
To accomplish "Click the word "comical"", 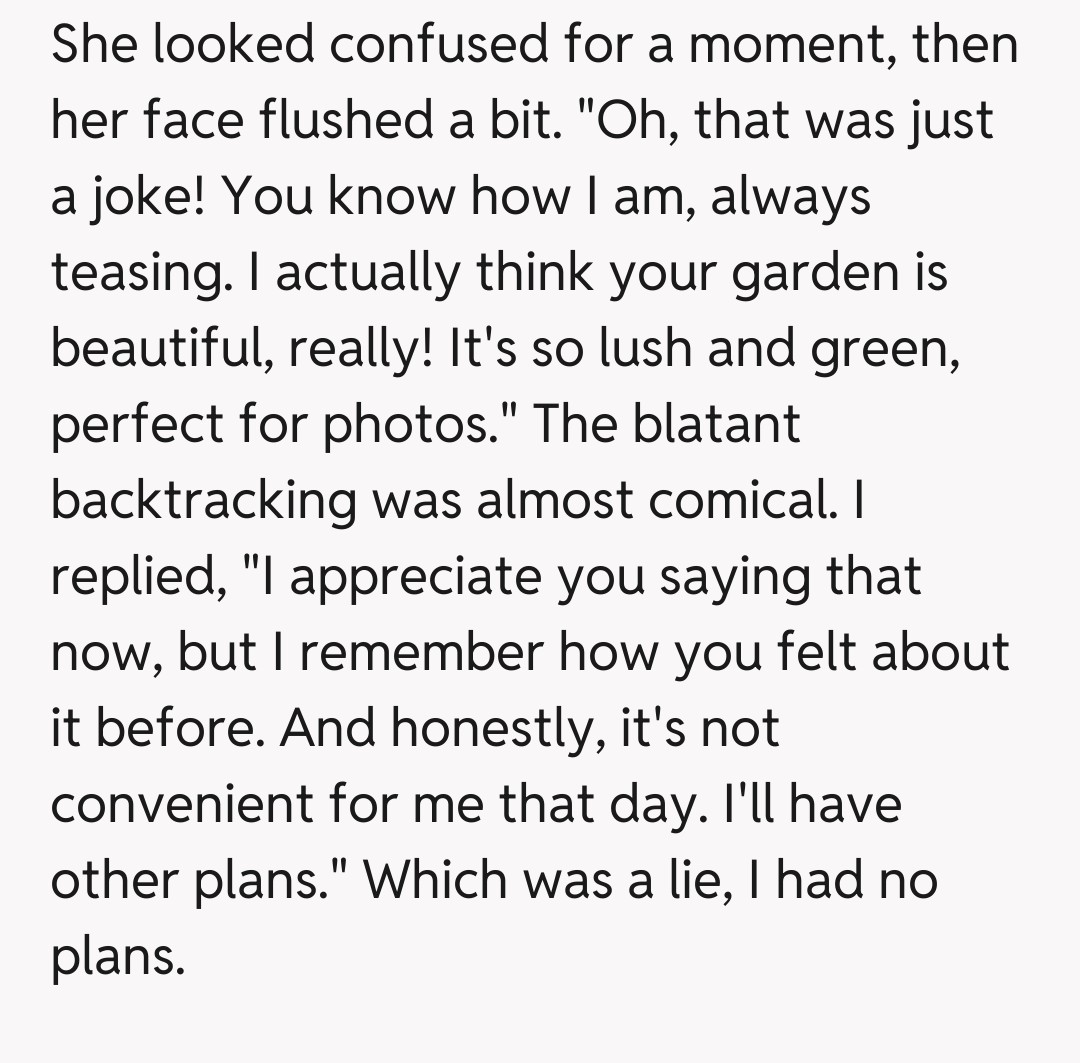I will coord(739,502).
